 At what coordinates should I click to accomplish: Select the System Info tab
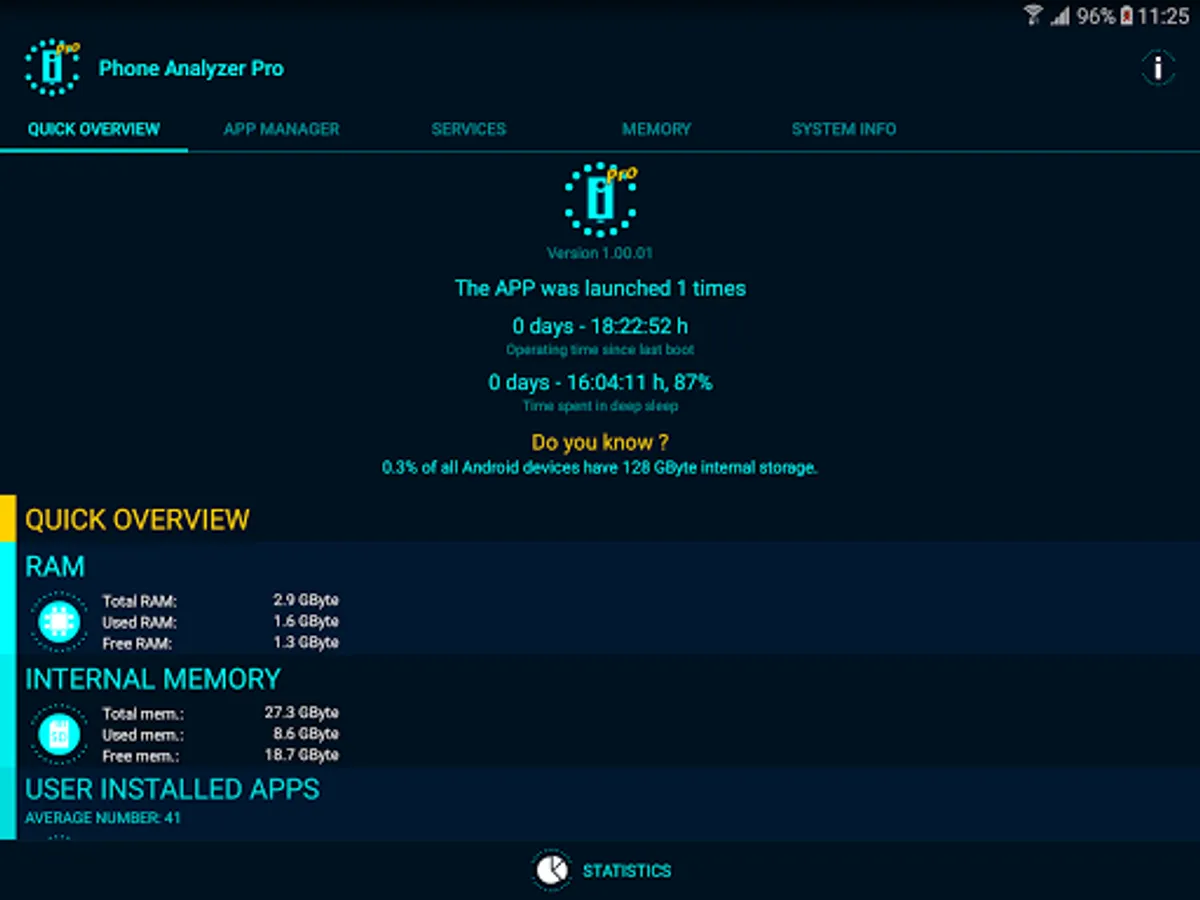coord(844,129)
